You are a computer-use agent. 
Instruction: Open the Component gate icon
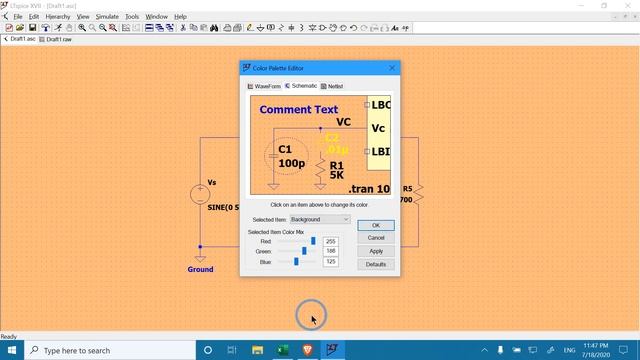[322, 28]
